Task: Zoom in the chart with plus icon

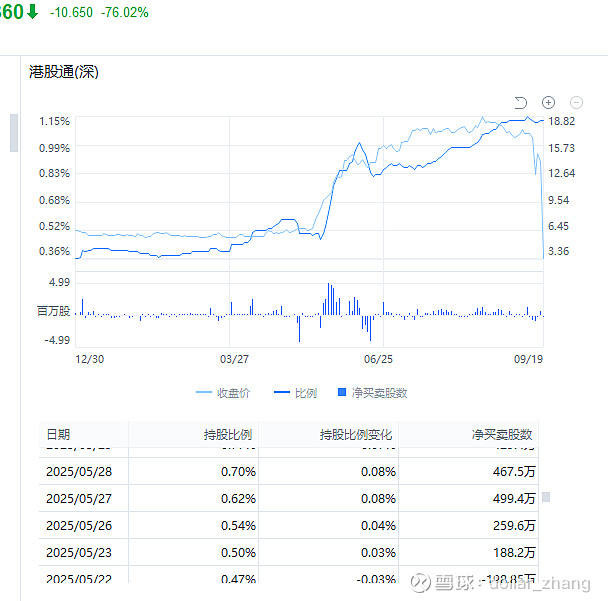Action: tap(548, 103)
